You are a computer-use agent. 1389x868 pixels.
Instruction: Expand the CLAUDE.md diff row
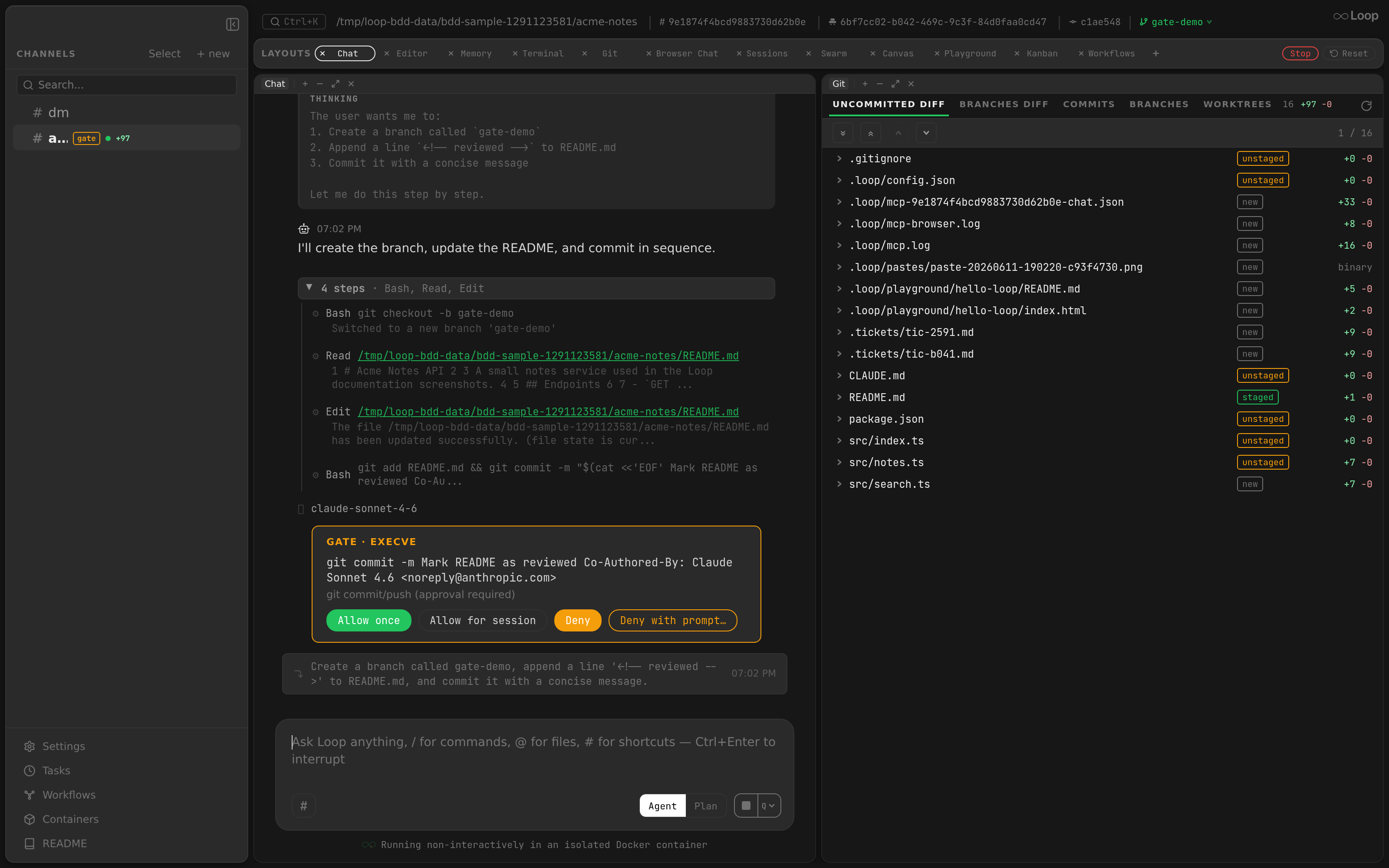coord(1103,375)
